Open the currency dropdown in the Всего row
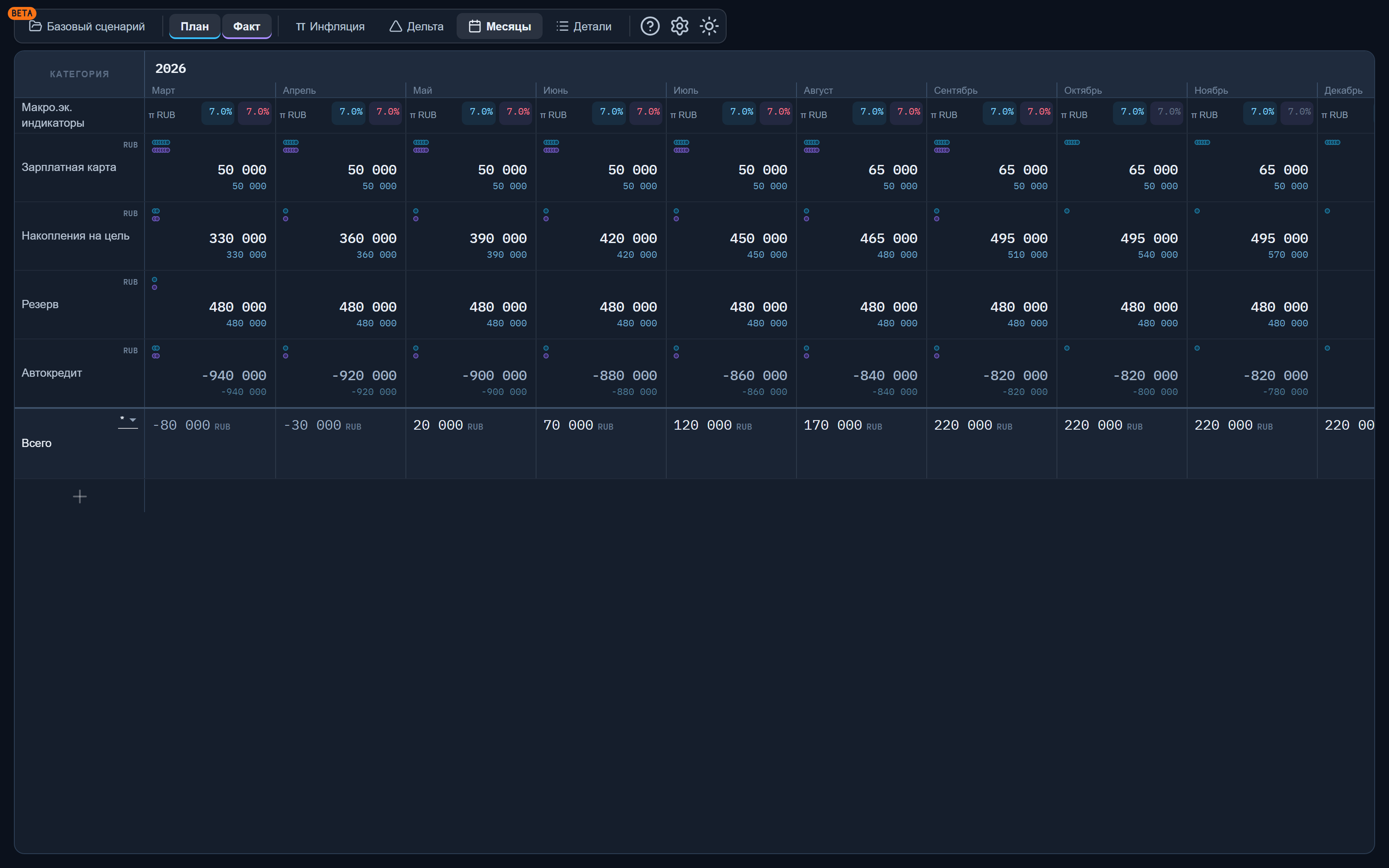Image resolution: width=1389 pixels, height=868 pixels. (128, 421)
